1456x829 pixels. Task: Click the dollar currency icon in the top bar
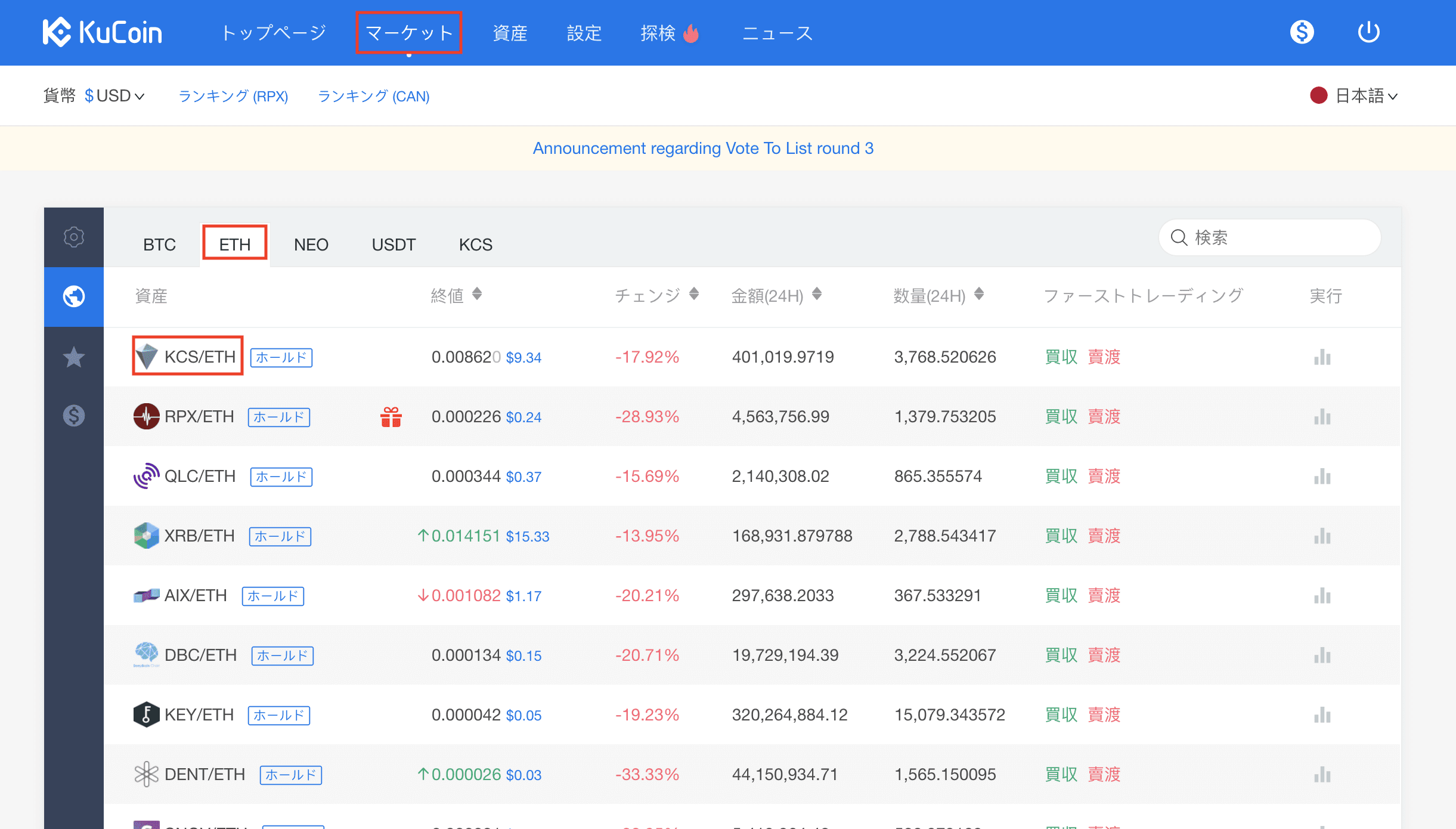(x=1302, y=32)
